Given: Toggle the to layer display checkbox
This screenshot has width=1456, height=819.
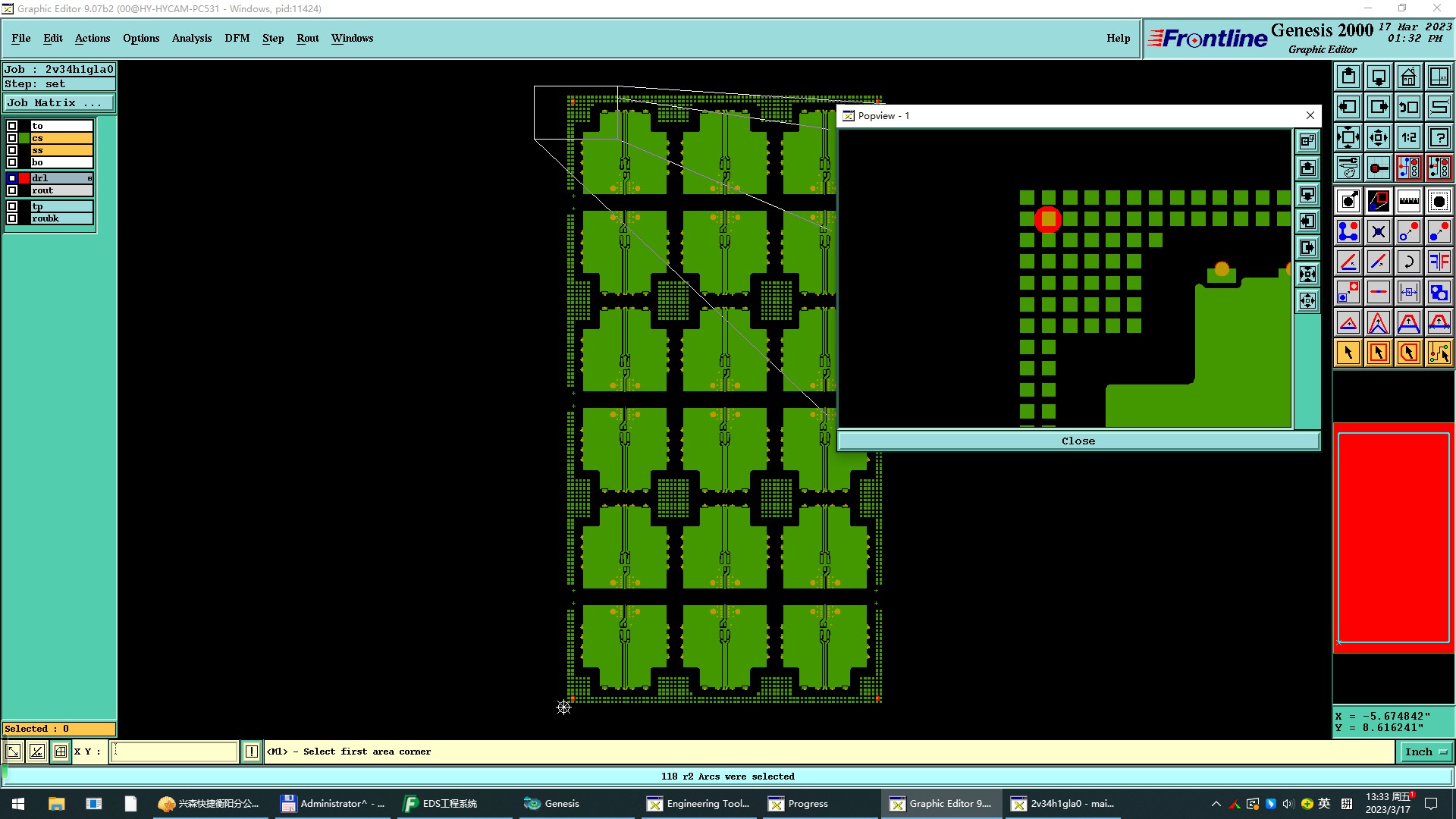Looking at the screenshot, I should click(12, 126).
